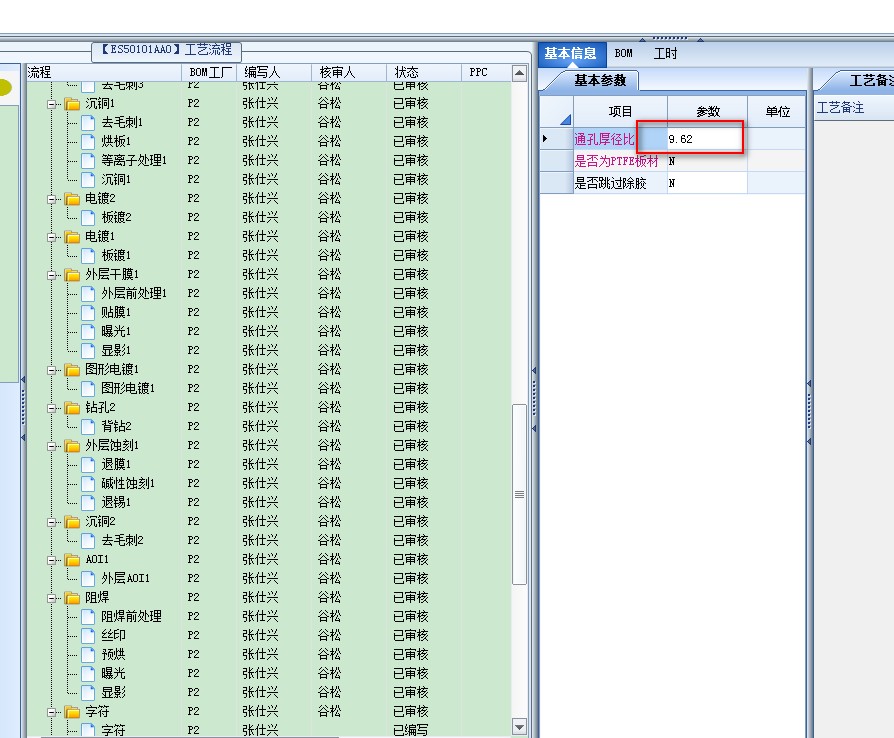Click document icon beside 阻焊前处理
894x738 pixels.
[x=88, y=617]
